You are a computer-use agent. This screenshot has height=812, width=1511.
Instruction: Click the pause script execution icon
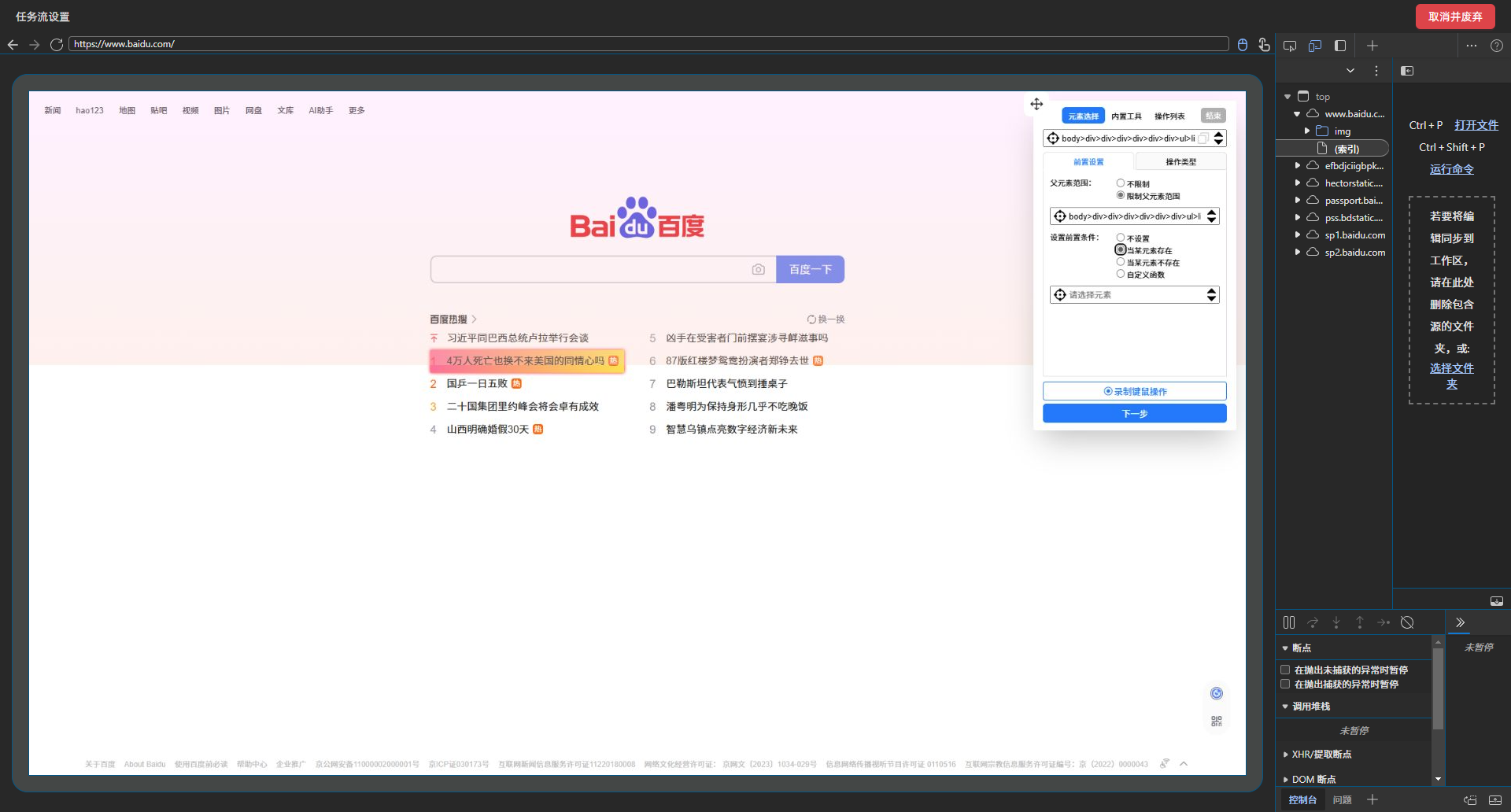pyautogui.click(x=1289, y=622)
